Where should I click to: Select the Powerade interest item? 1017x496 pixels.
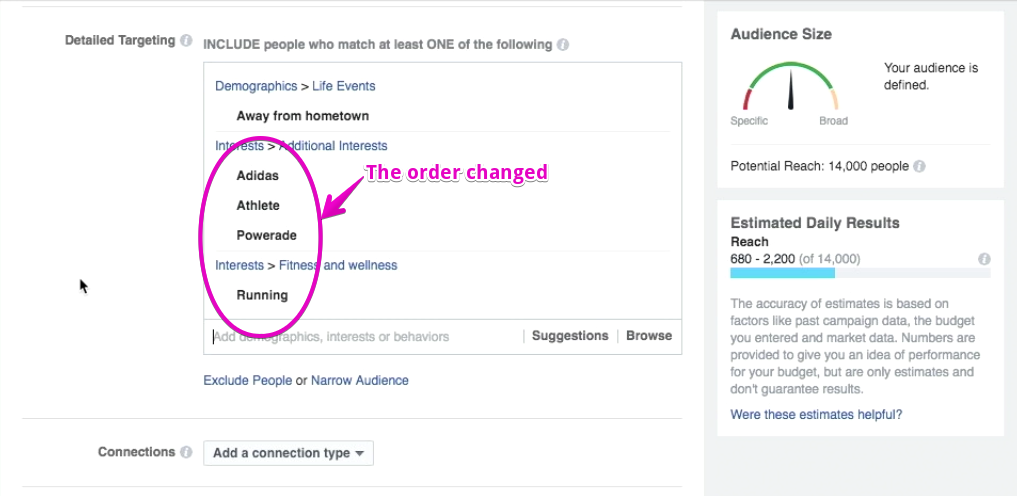pyautogui.click(x=267, y=235)
